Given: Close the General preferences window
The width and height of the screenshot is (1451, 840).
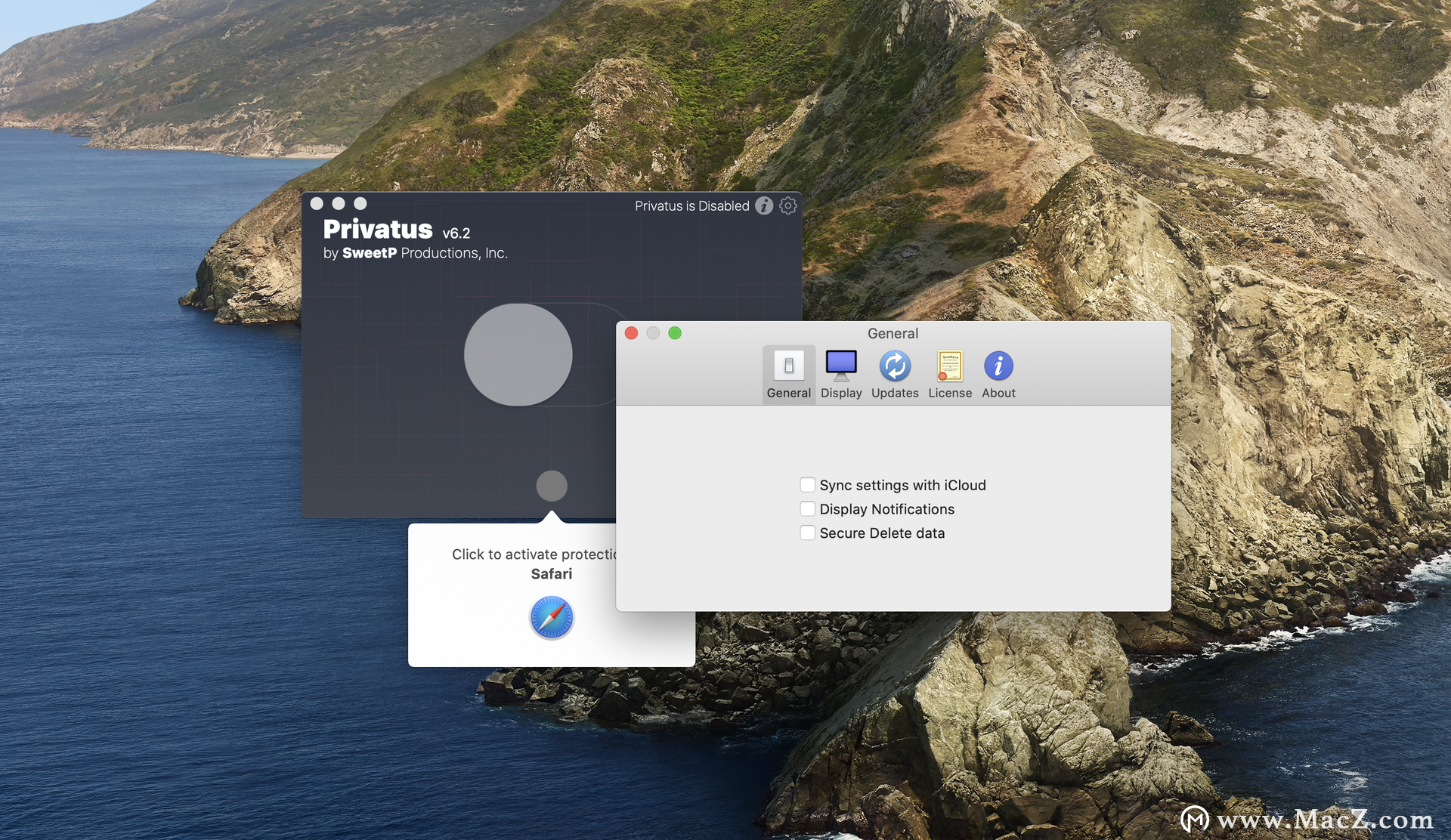Looking at the screenshot, I should pyautogui.click(x=632, y=333).
